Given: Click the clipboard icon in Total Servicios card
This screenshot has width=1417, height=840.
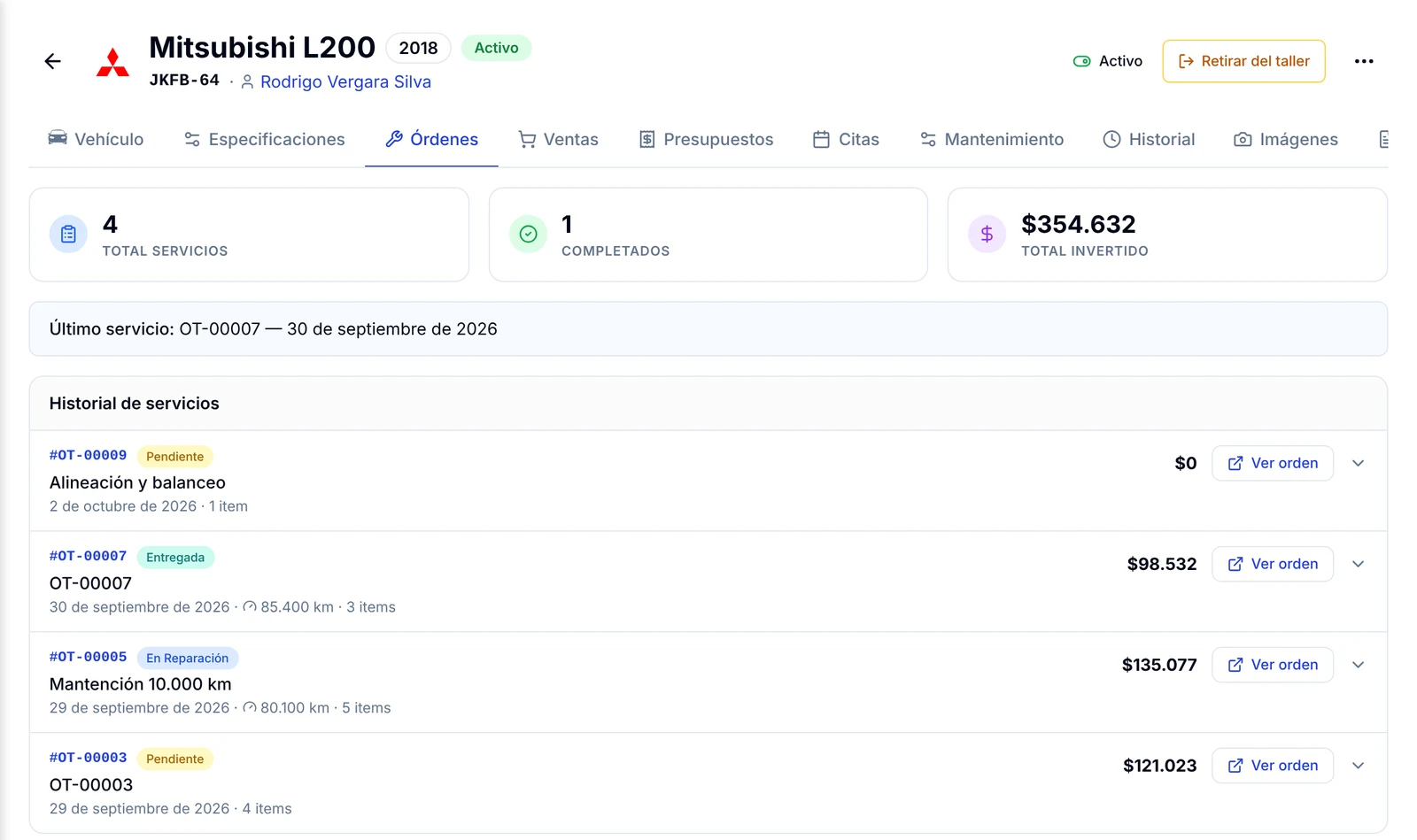Looking at the screenshot, I should point(68,235).
